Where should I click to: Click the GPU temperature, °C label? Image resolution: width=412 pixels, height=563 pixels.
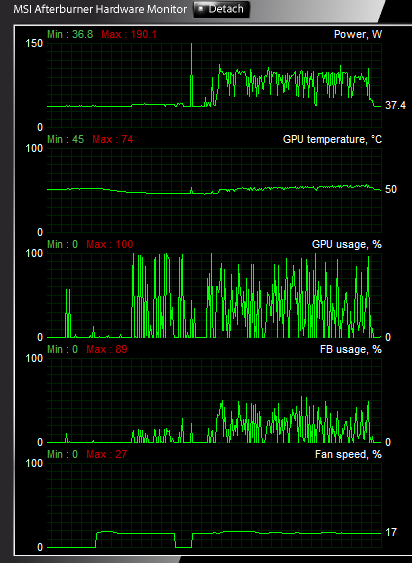click(x=332, y=139)
